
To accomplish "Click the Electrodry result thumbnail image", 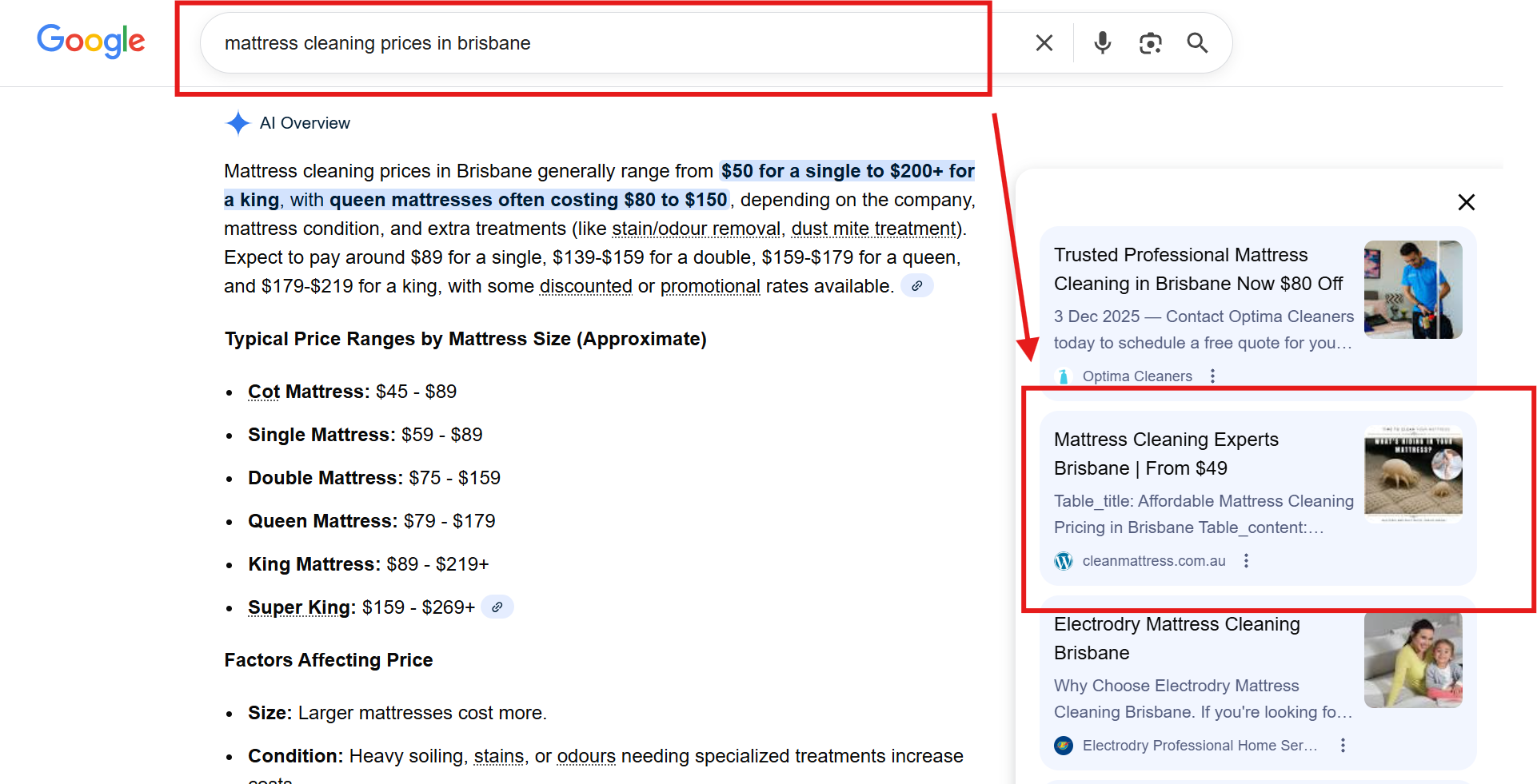I will point(1413,659).
